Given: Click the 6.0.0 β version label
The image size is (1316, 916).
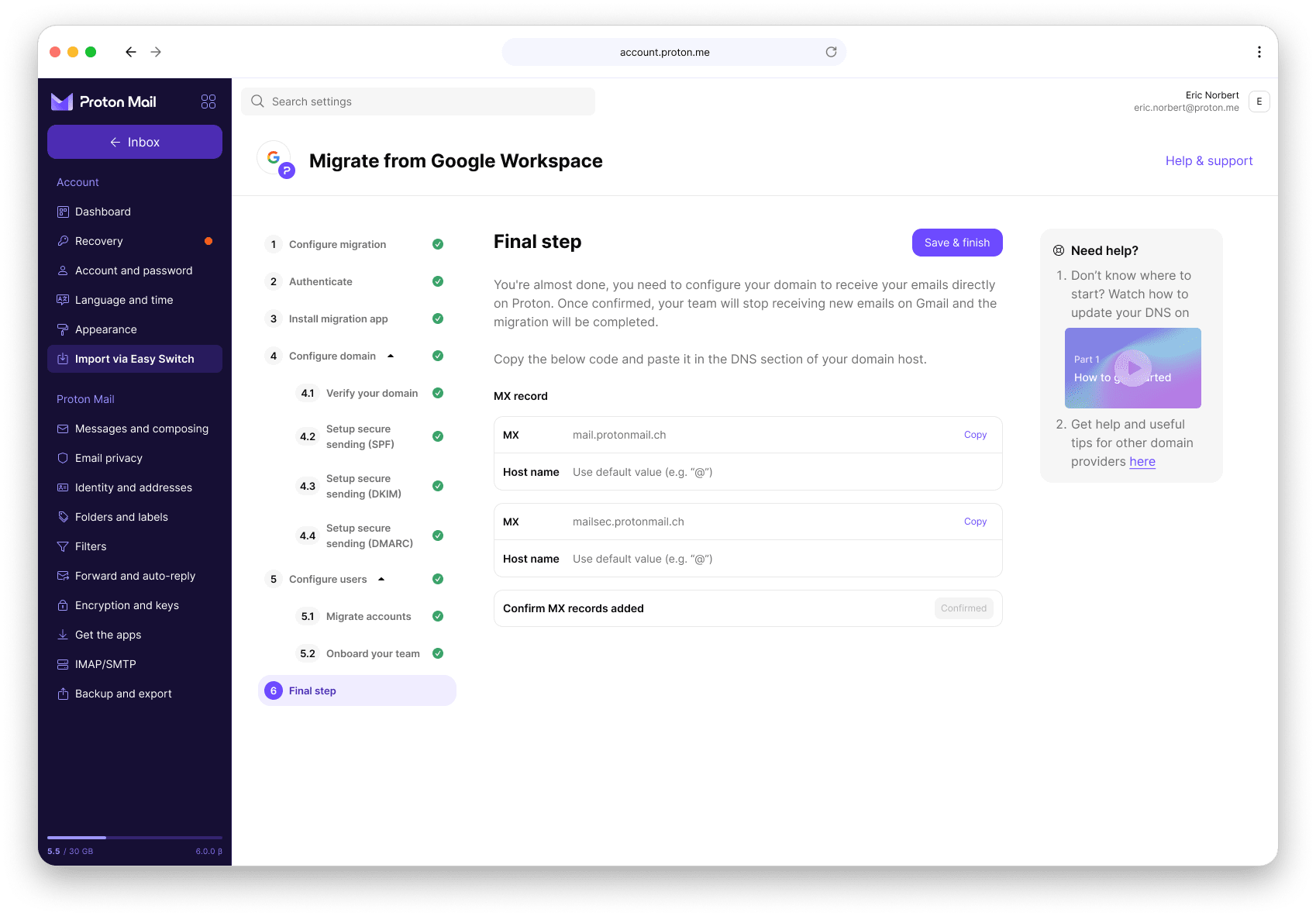Looking at the screenshot, I should point(208,851).
